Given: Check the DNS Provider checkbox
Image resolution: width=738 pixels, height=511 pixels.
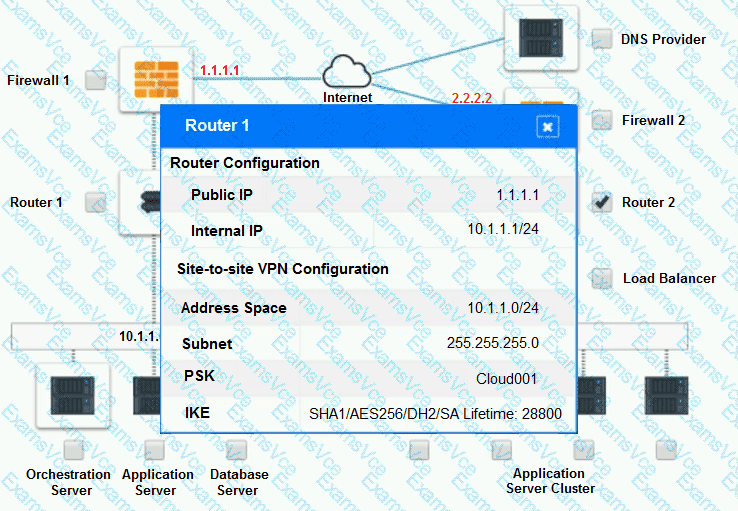Looking at the screenshot, I should (601, 39).
